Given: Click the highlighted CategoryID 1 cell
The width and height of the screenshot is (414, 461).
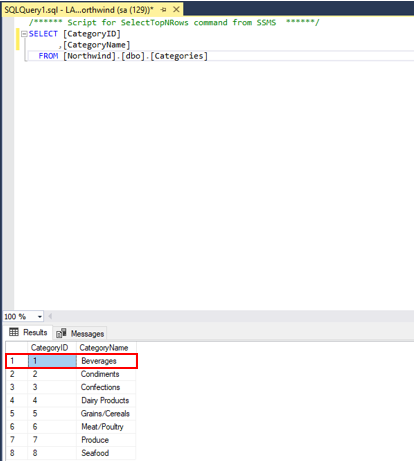Looking at the screenshot, I should coord(52,361).
